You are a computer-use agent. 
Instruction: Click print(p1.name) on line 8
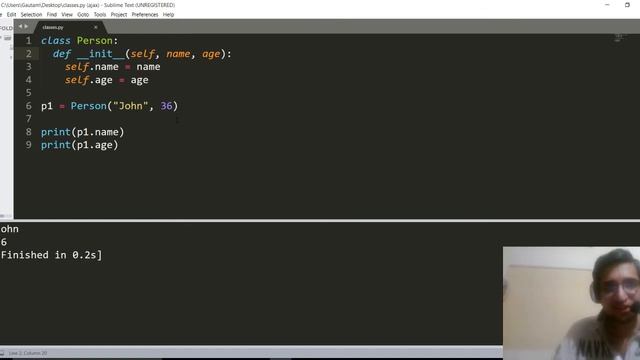tap(82, 132)
